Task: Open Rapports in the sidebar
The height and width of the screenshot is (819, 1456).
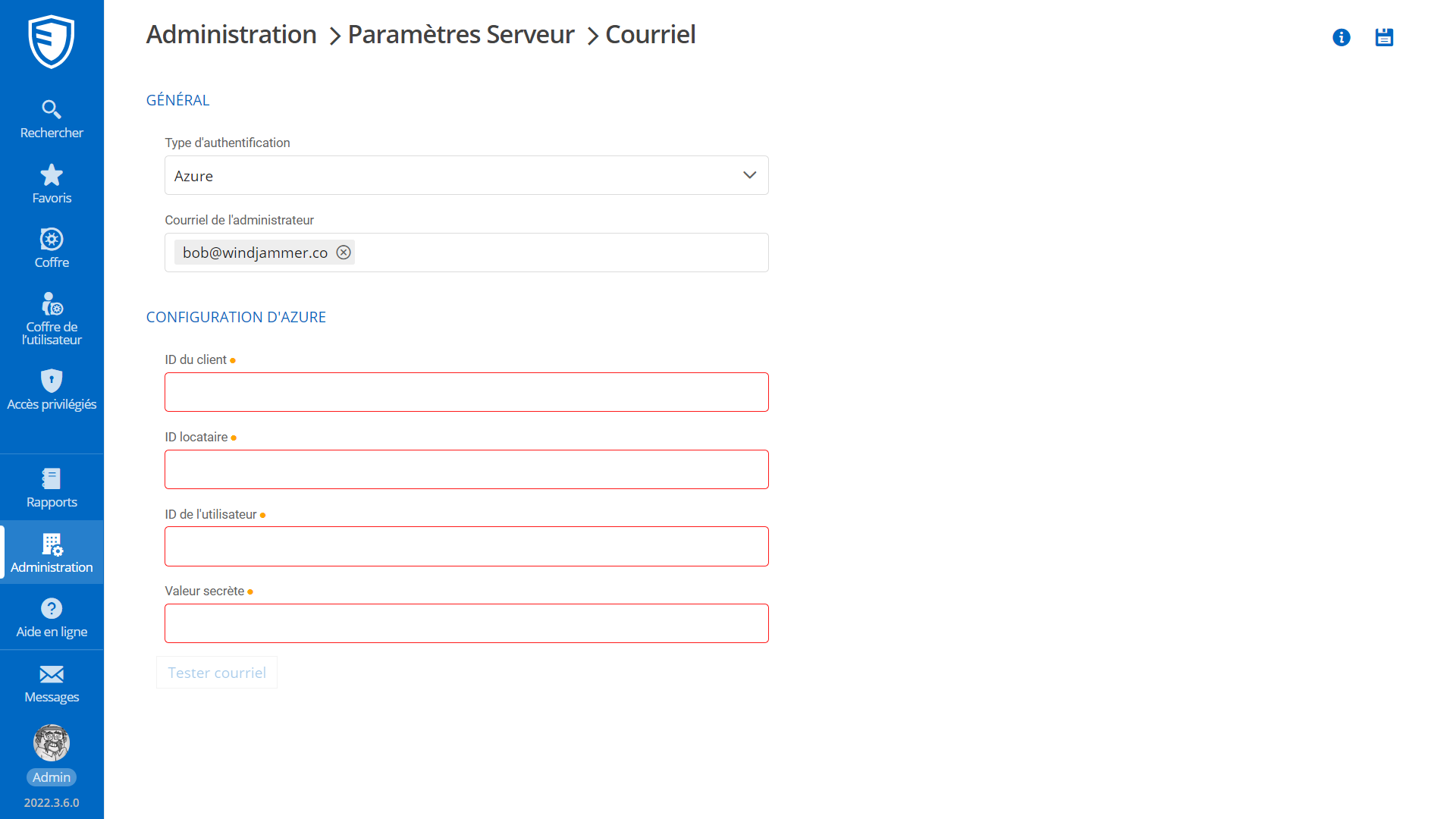Action: click(x=52, y=488)
